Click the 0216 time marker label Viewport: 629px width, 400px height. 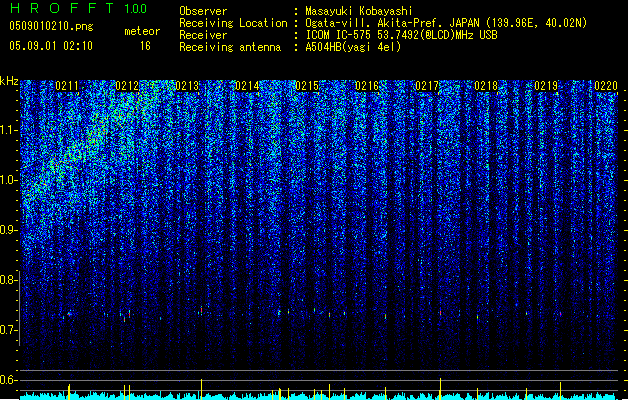click(x=367, y=86)
